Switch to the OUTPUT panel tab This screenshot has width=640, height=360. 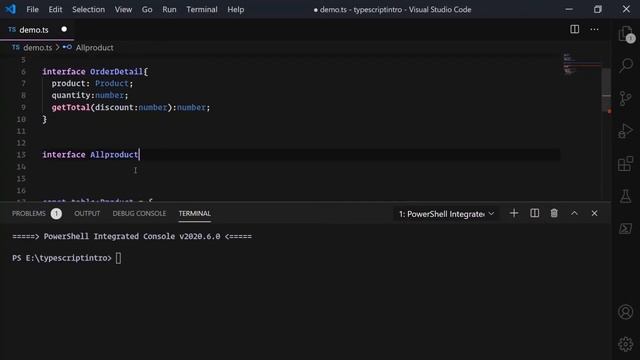tap(87, 213)
